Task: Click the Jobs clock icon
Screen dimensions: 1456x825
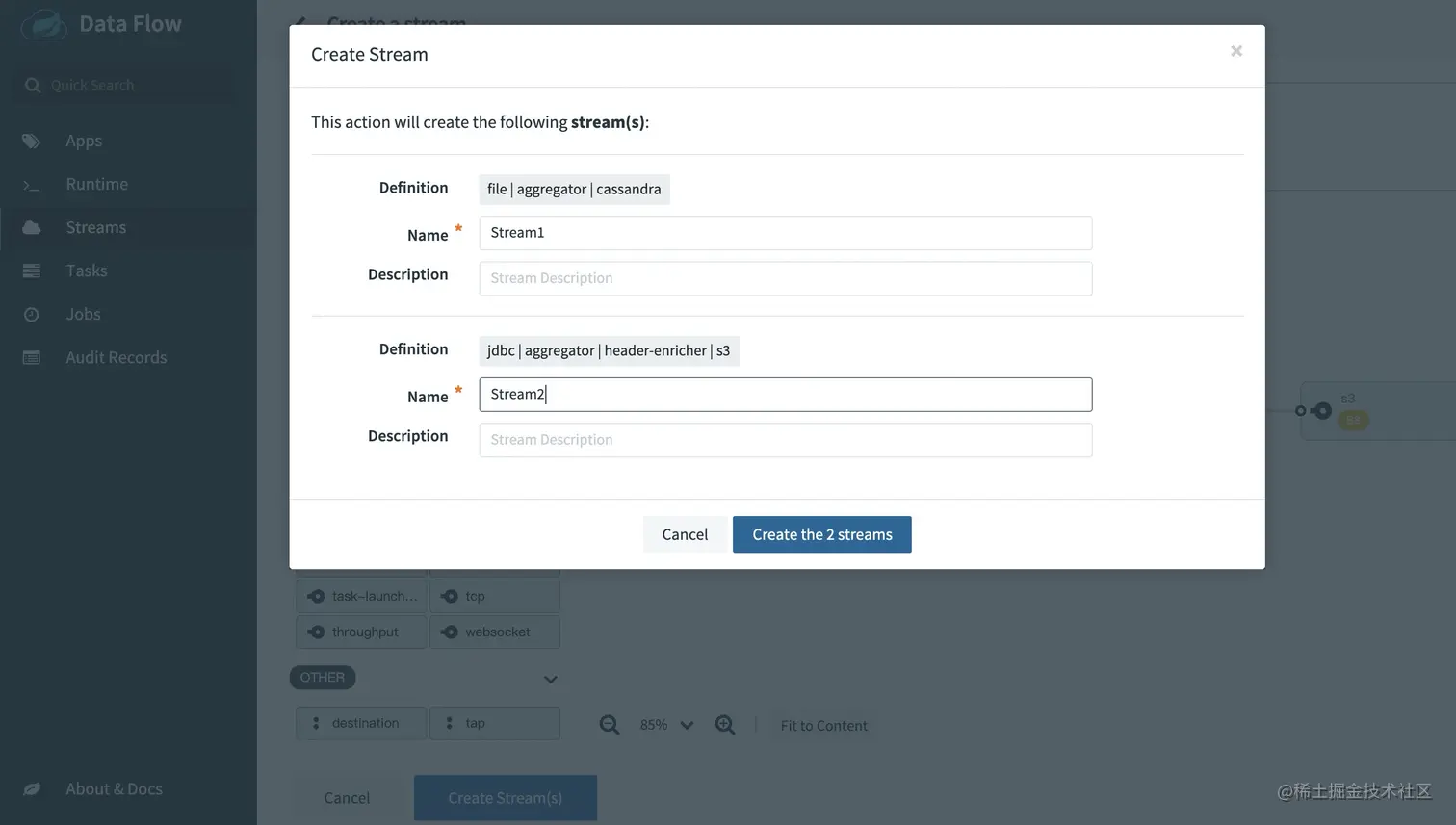Action: (x=32, y=314)
